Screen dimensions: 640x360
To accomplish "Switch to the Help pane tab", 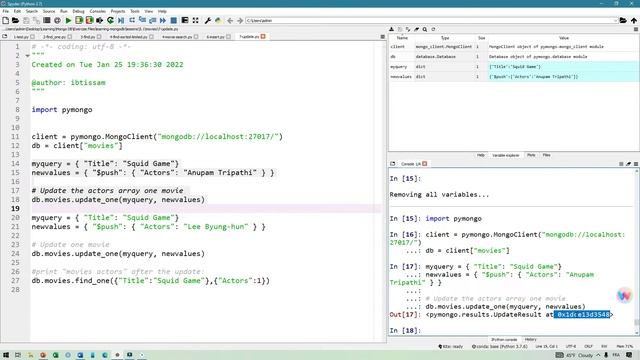I will click(x=481, y=155).
